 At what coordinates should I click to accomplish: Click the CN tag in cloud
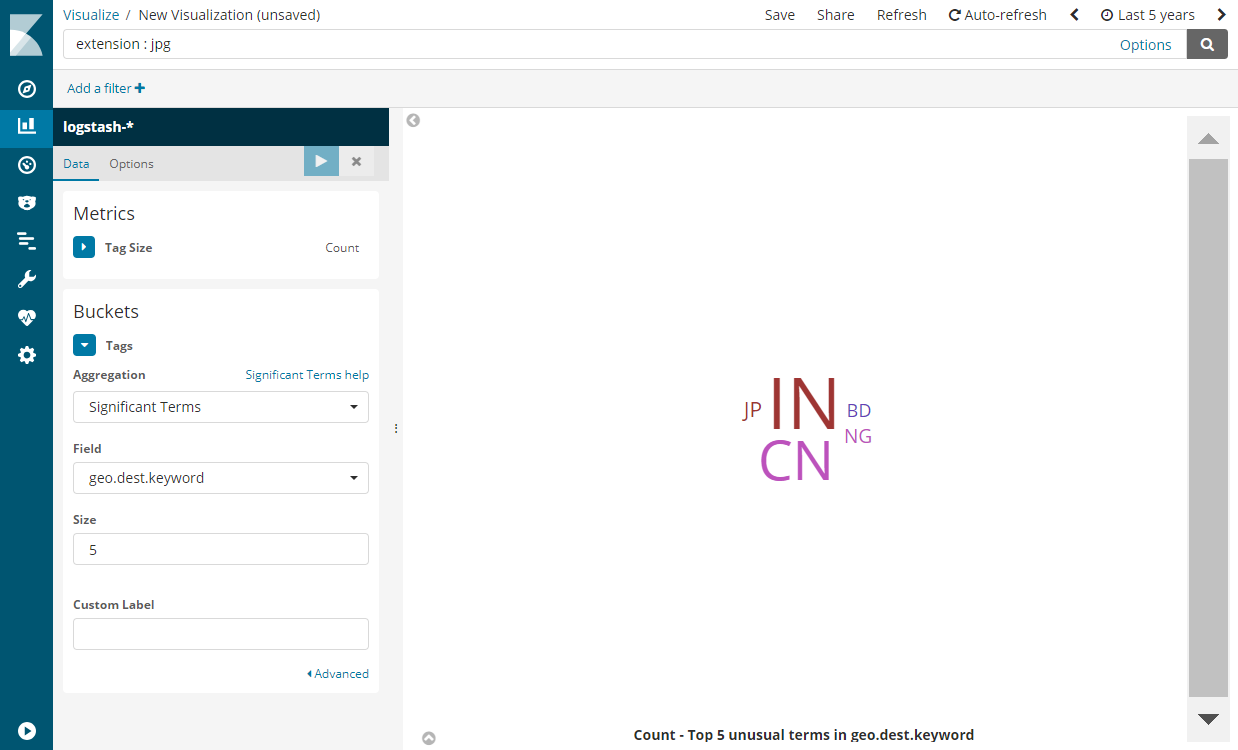[x=796, y=462]
